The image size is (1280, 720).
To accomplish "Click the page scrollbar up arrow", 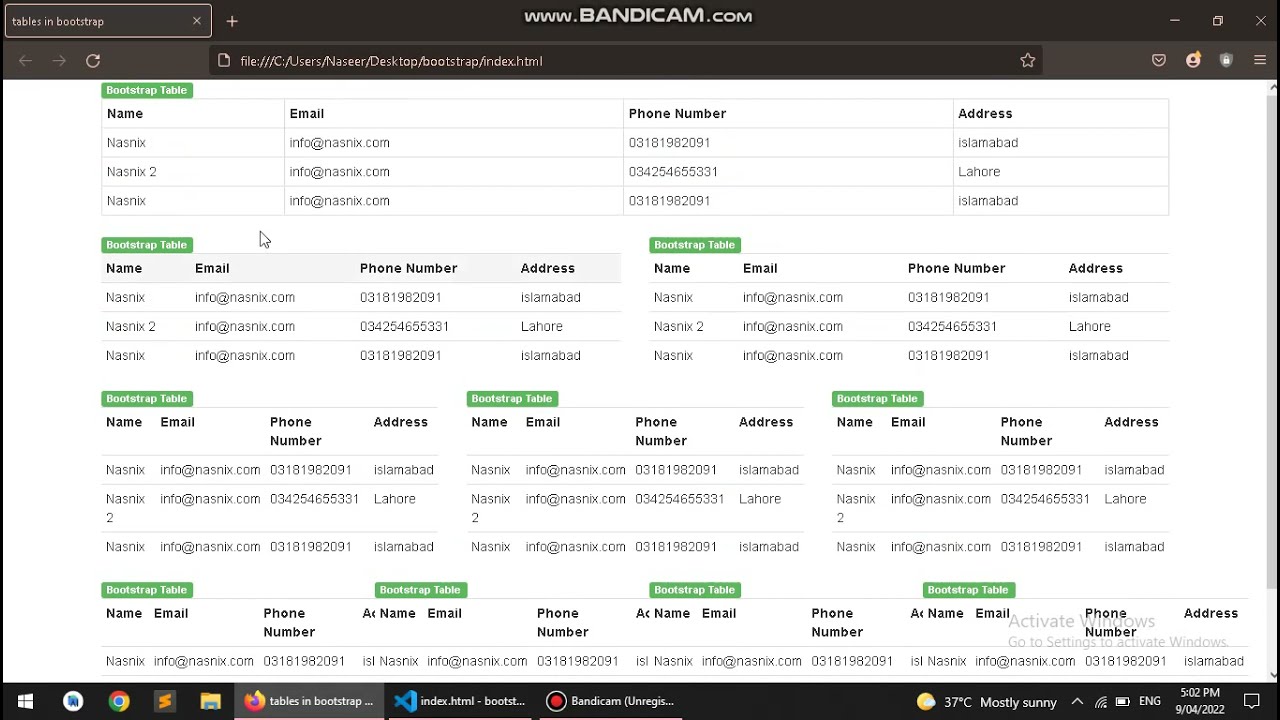I will (1272, 88).
